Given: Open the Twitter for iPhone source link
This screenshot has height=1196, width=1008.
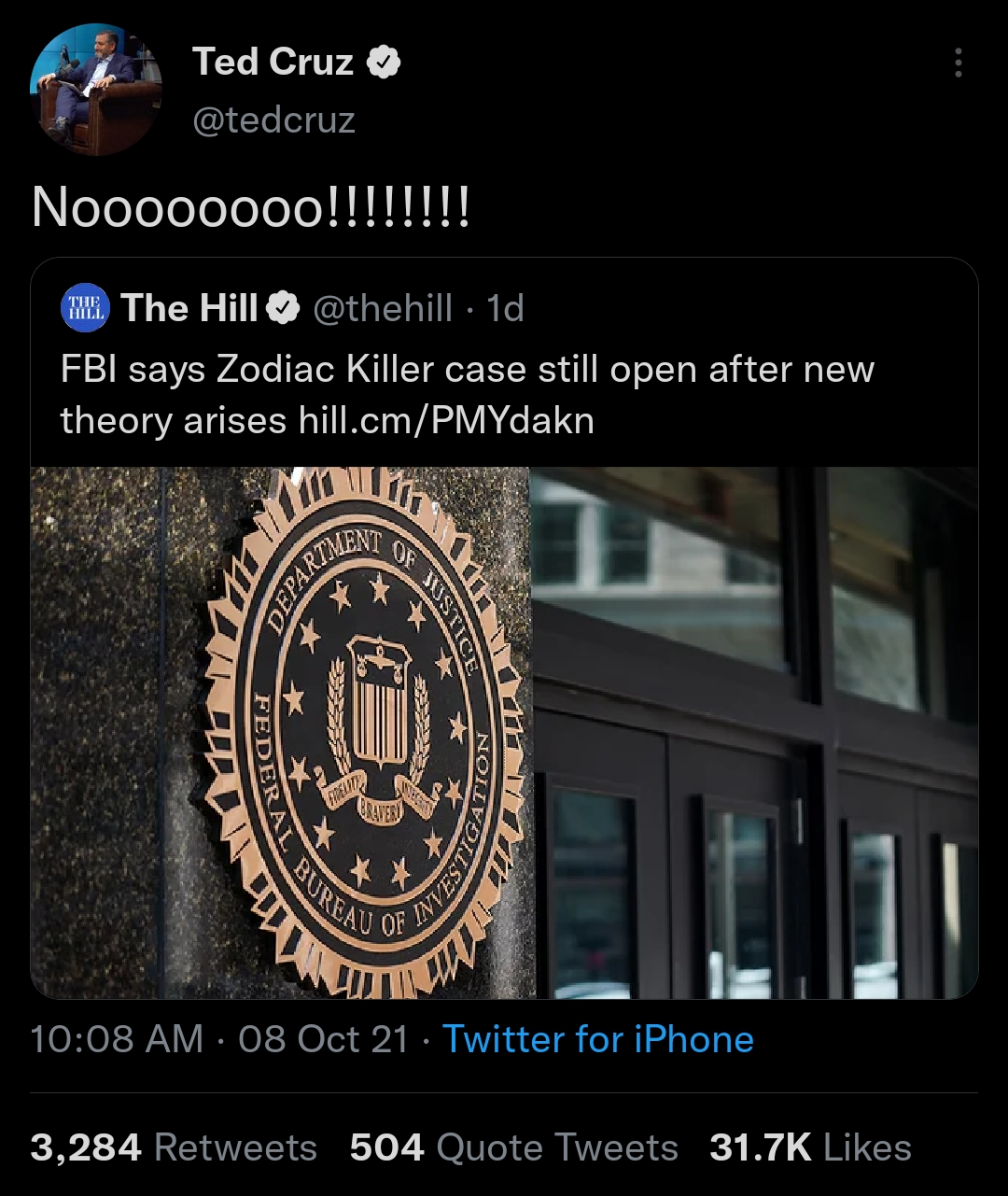Looking at the screenshot, I should click(x=597, y=1039).
